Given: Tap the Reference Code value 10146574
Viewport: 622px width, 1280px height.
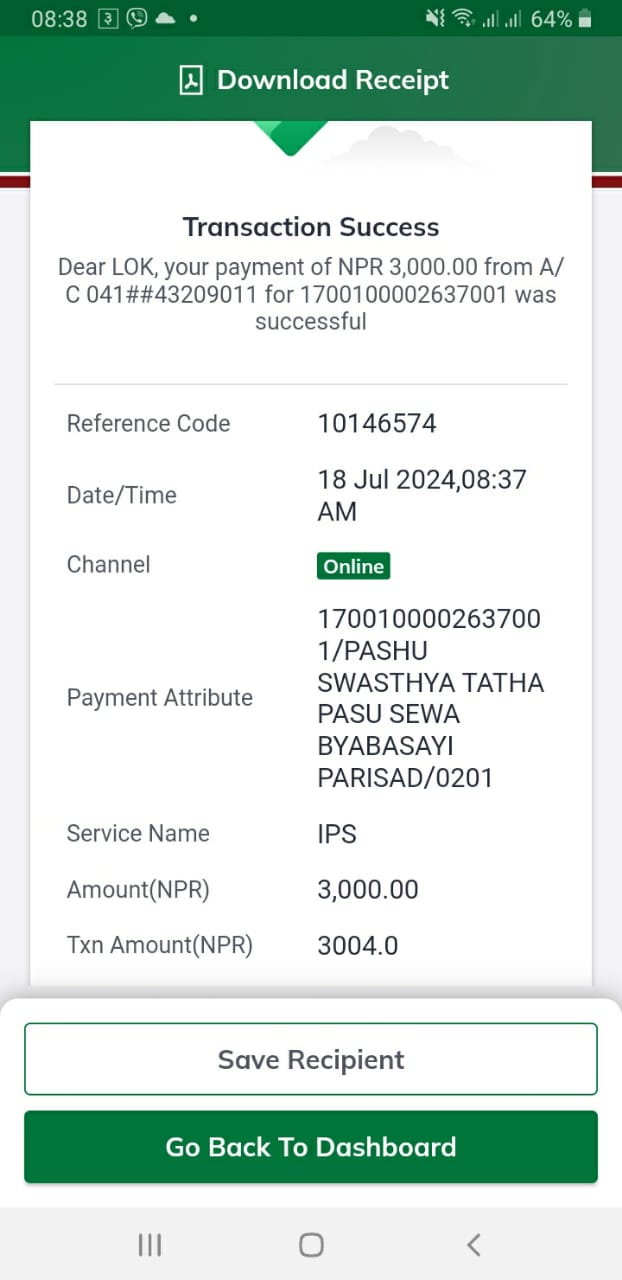Looking at the screenshot, I should tap(377, 424).
